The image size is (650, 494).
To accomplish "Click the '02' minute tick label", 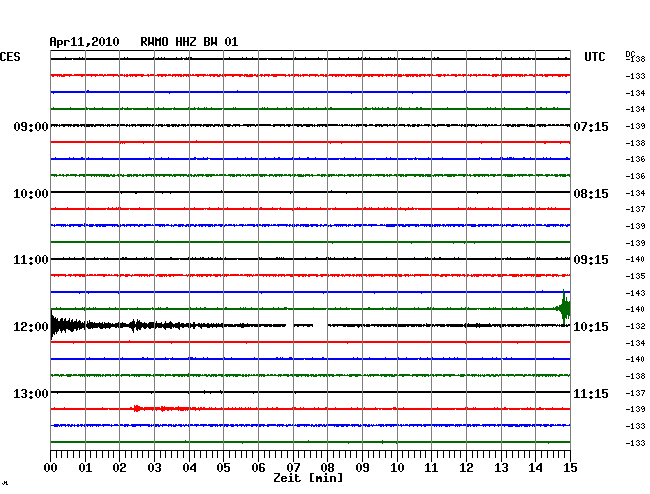I will 119,468.
